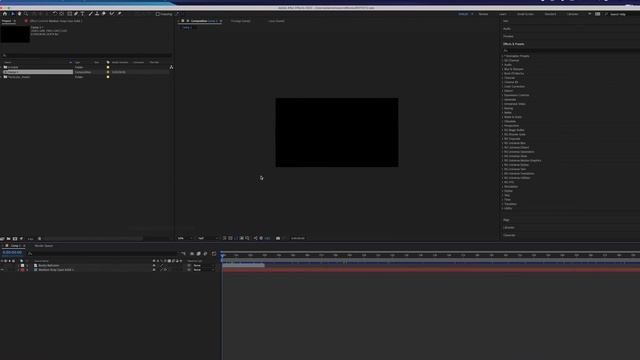The width and height of the screenshot is (640, 360).
Task: Switch to the Default workspace
Action: click(463, 14)
